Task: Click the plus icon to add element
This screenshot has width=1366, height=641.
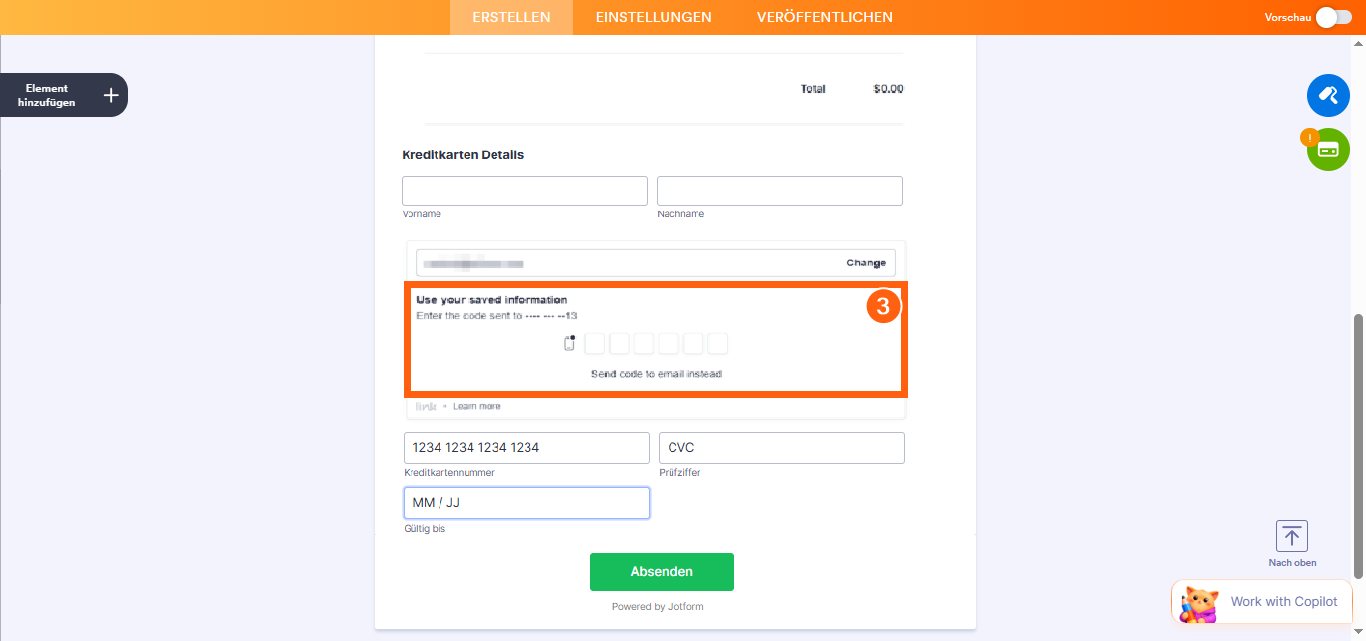Action: pyautogui.click(x=111, y=95)
